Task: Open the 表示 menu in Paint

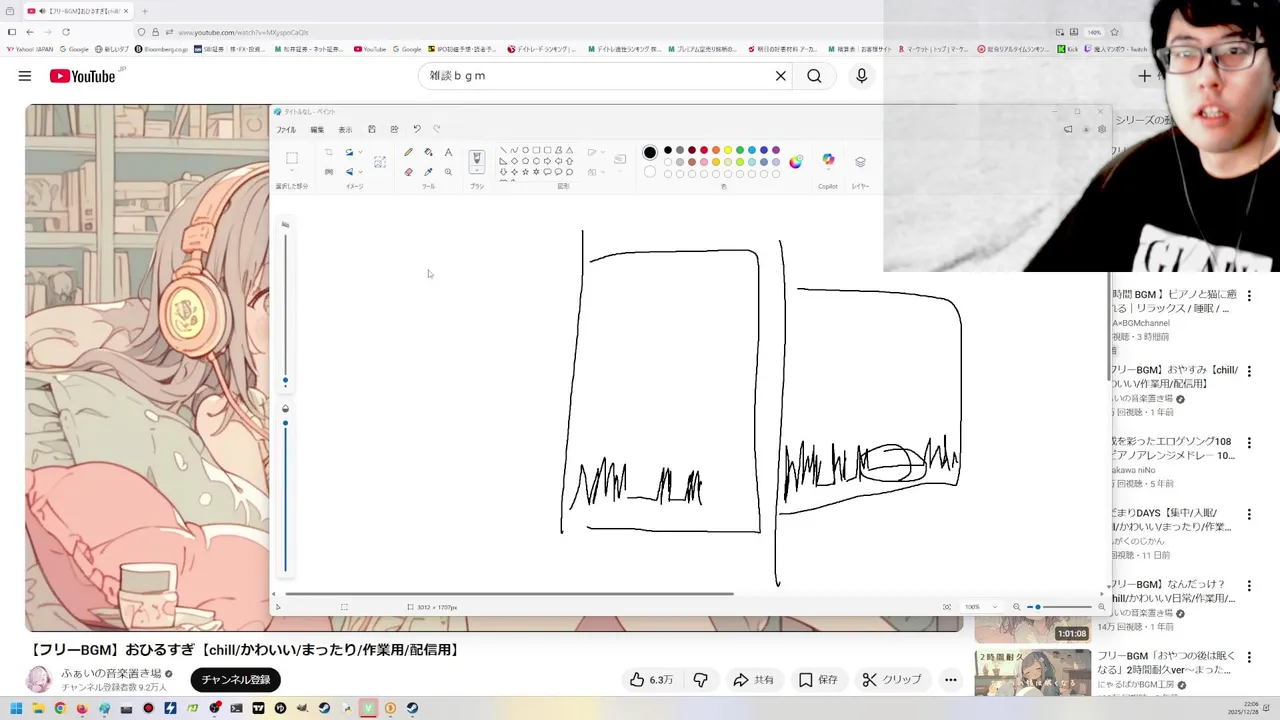Action: click(x=345, y=130)
